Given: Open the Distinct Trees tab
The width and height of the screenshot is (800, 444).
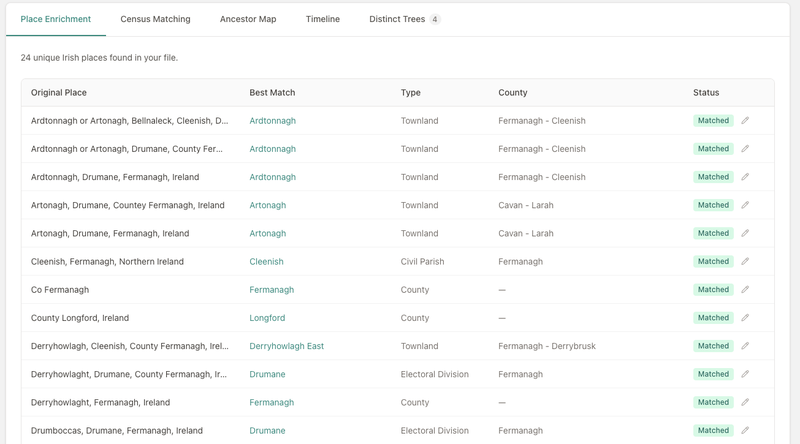Looking at the screenshot, I should coord(405,19).
